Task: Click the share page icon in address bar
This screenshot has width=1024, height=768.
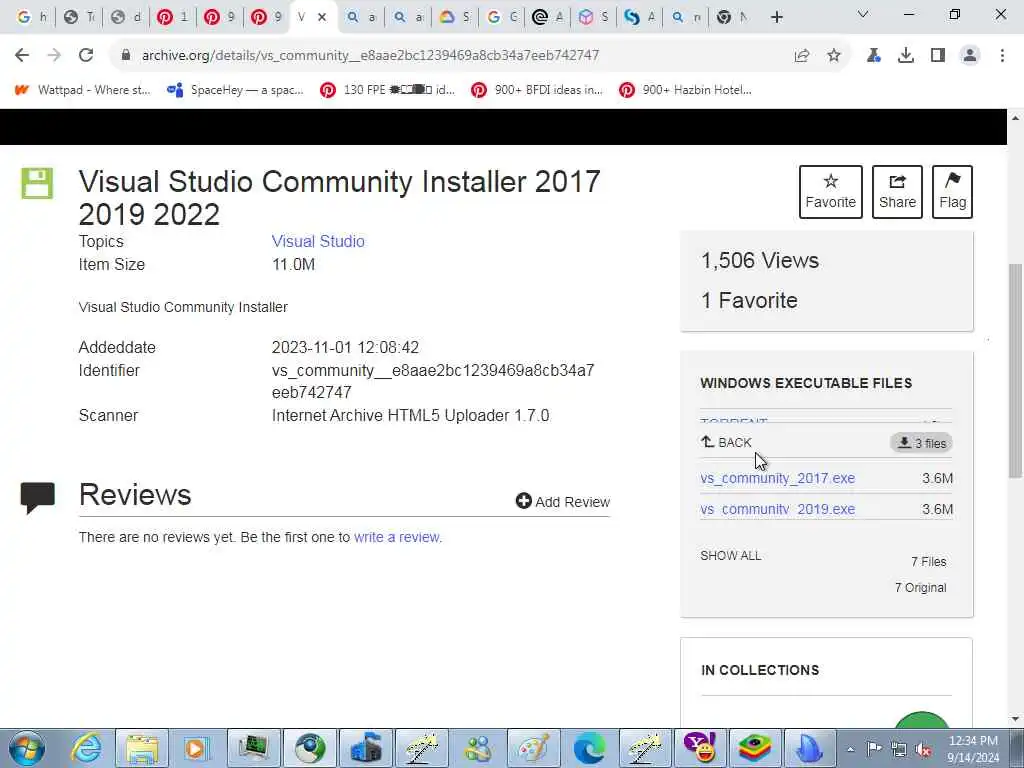Action: (802, 56)
